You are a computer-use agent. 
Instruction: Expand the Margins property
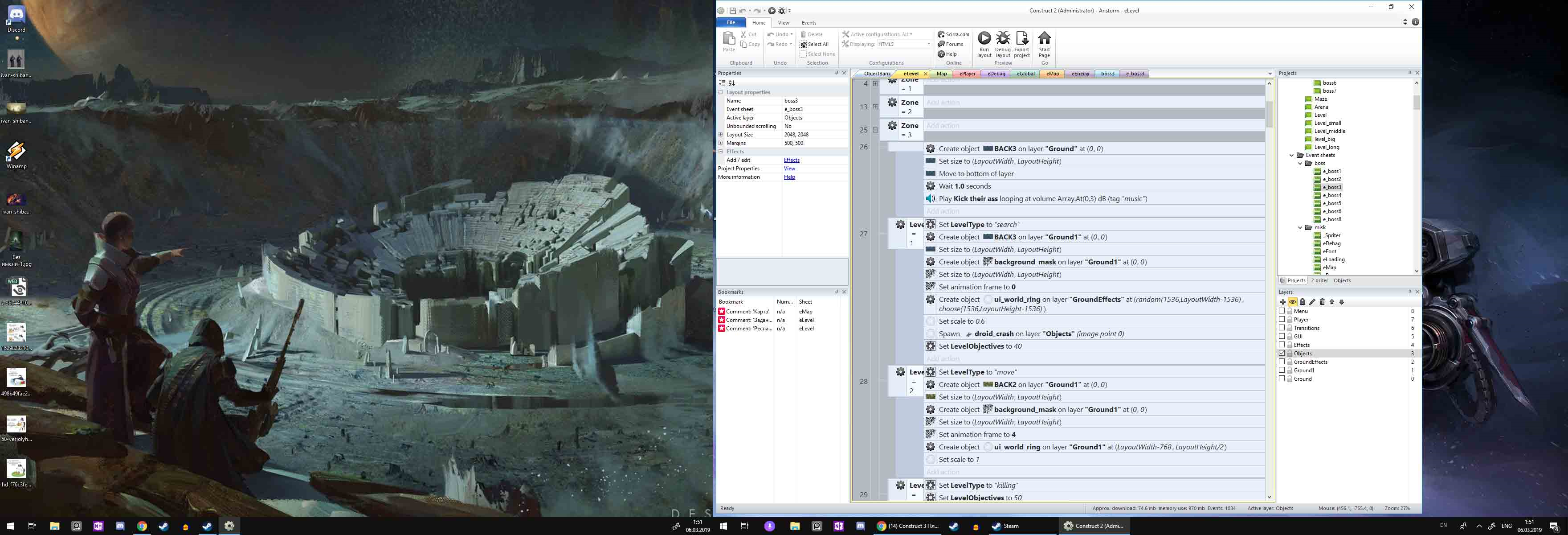click(x=721, y=143)
